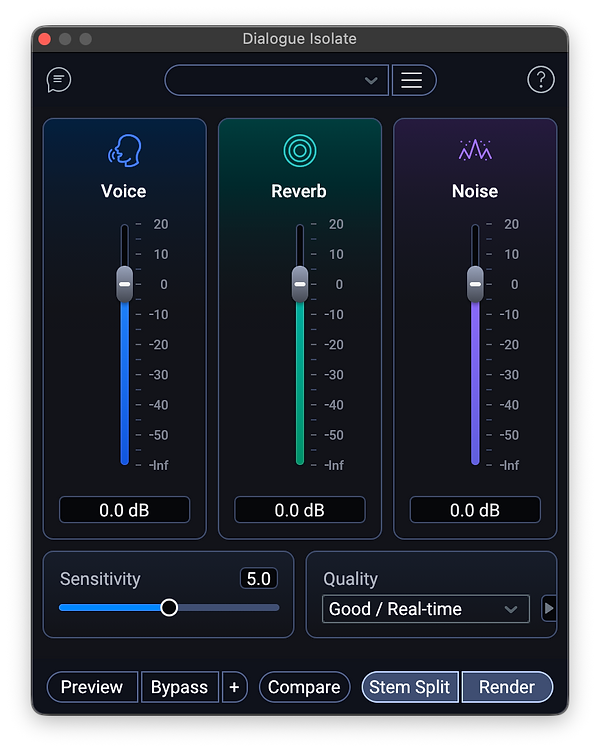Image resolution: width=600 pixels, height=752 pixels.
Task: Open the Quality Good / Real-time dropdown
Action: tap(425, 609)
